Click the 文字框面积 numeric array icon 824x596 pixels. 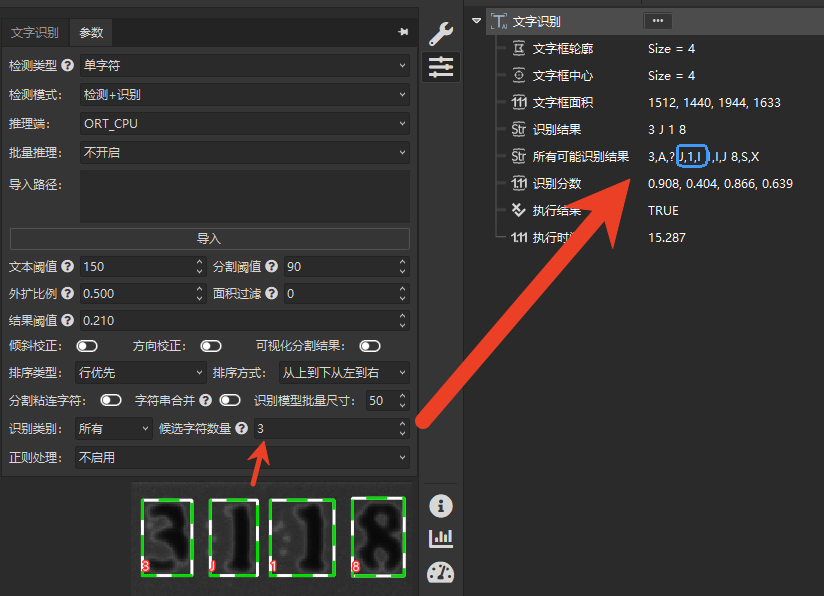[x=519, y=102]
